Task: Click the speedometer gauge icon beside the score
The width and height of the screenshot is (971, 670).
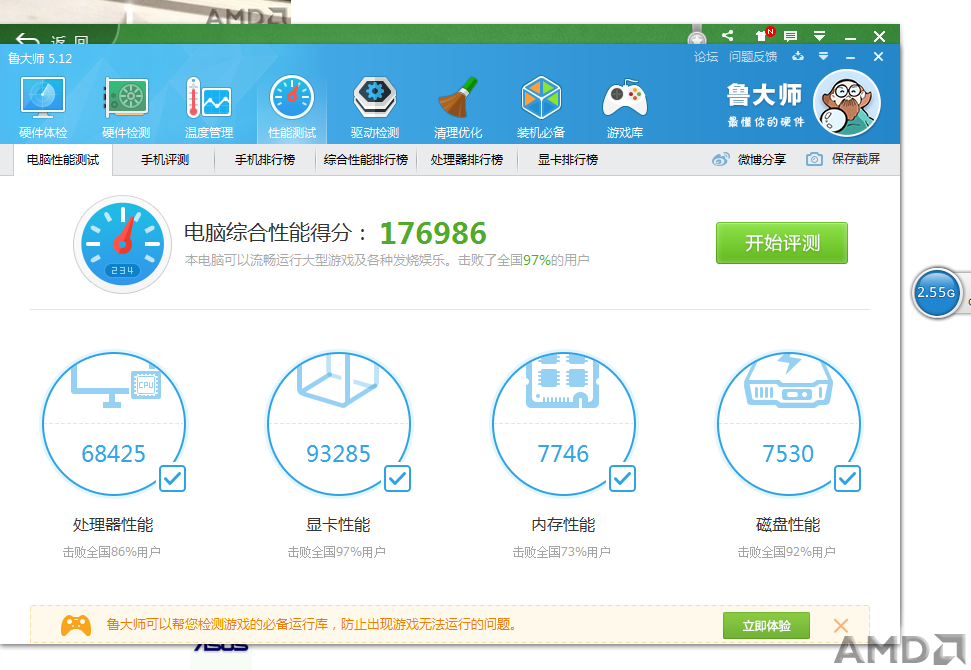Action: point(123,244)
